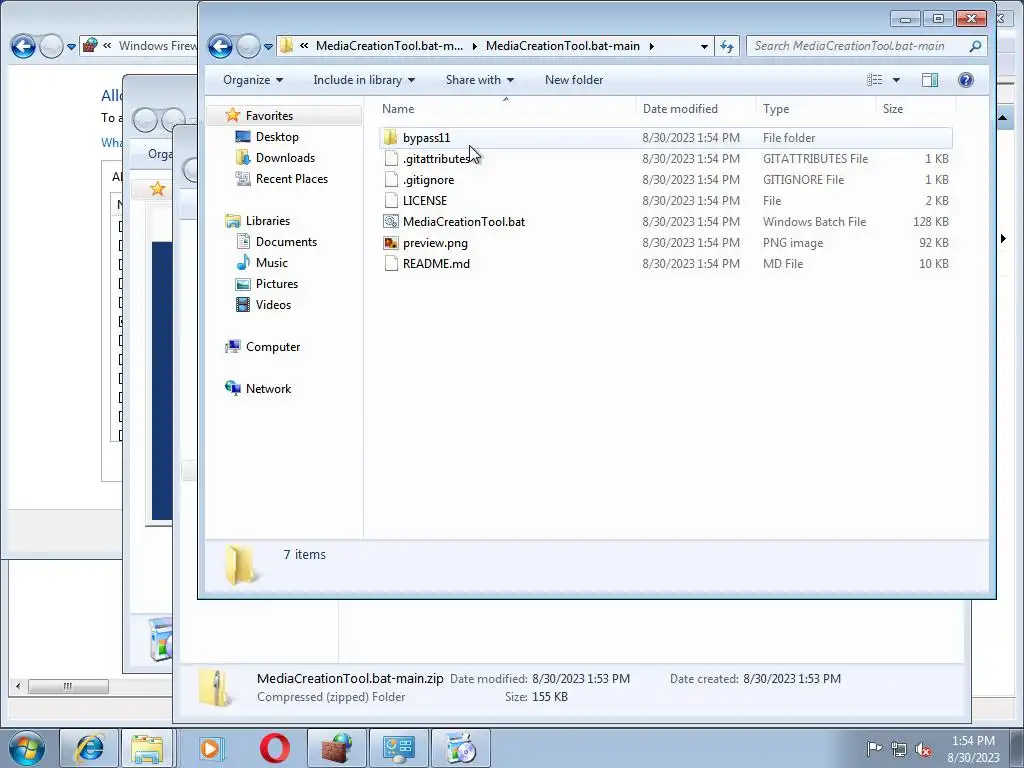Image resolution: width=1024 pixels, height=768 pixels.
Task: Open Pictures library
Action: (x=276, y=283)
